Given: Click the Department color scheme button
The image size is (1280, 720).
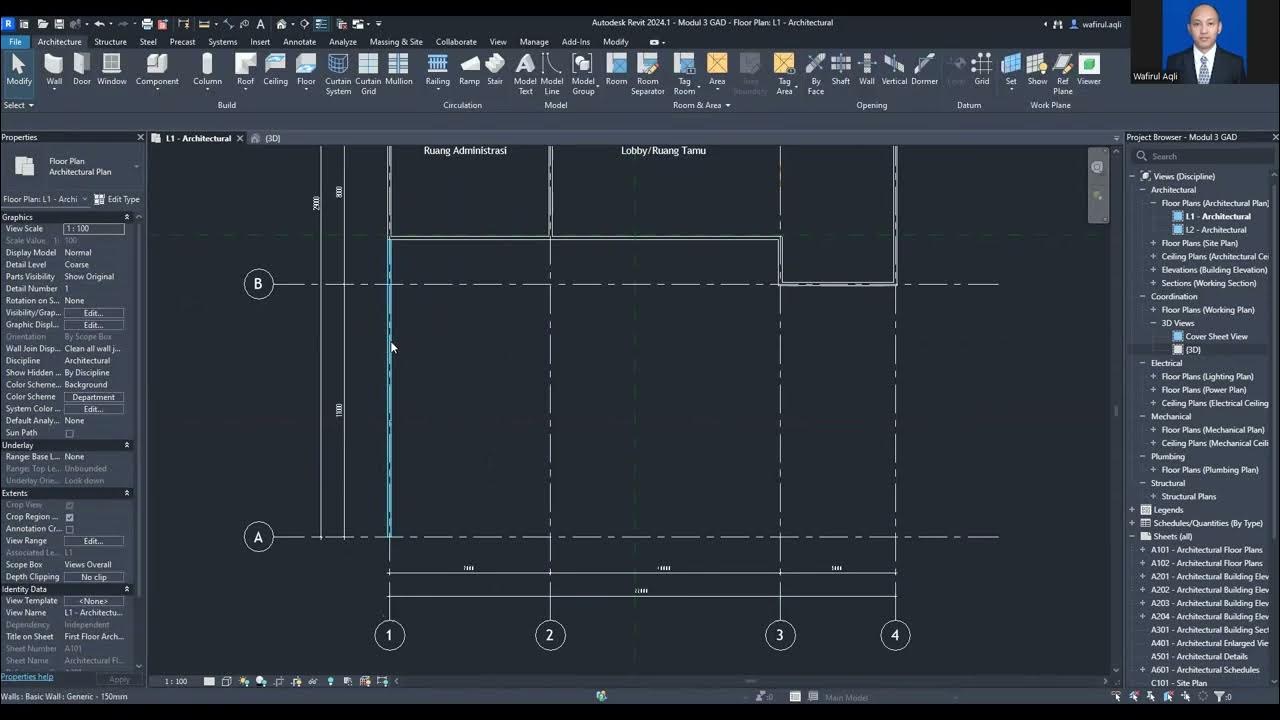Looking at the screenshot, I should tap(94, 397).
